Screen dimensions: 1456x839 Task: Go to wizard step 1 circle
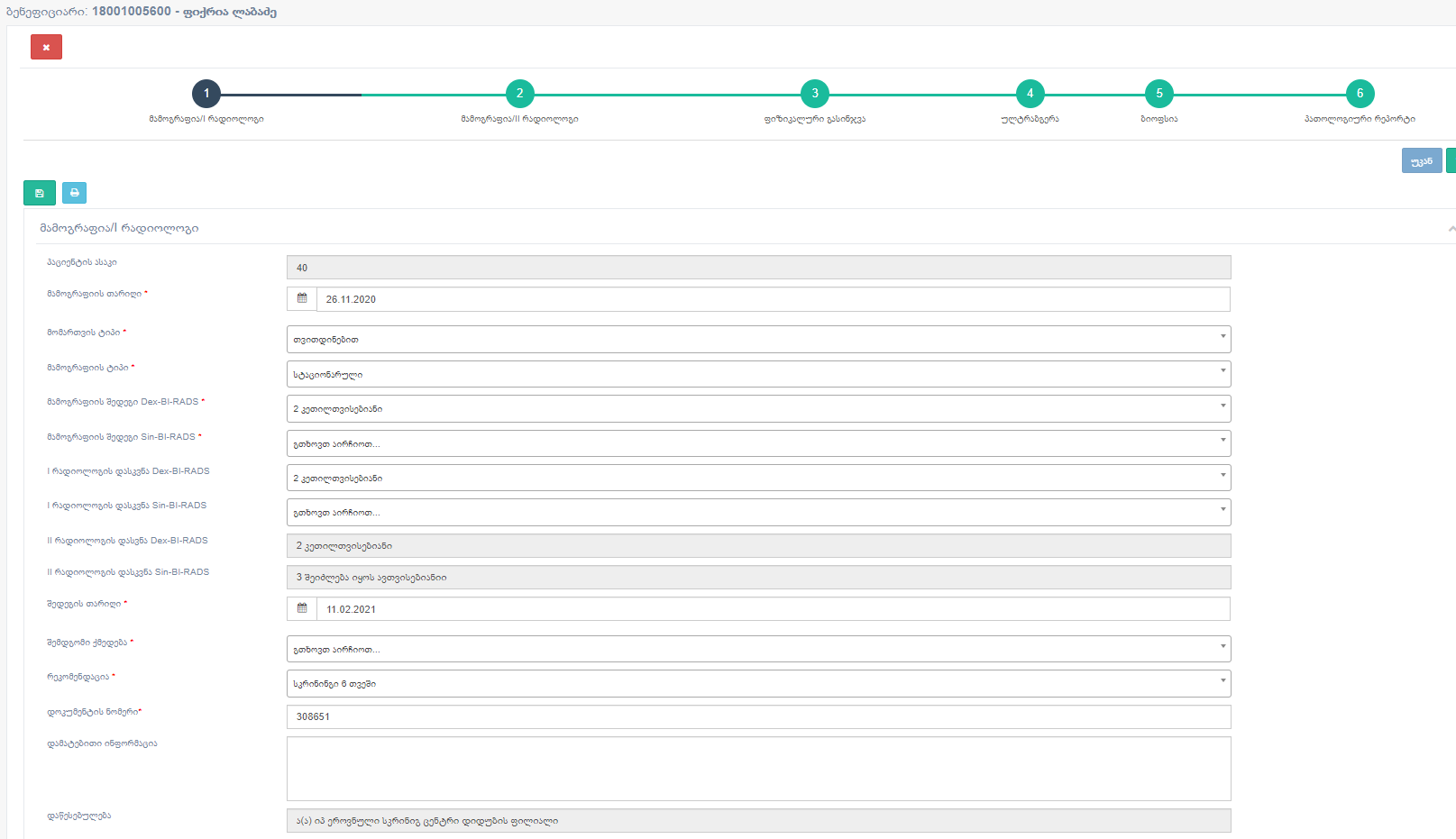[206, 94]
